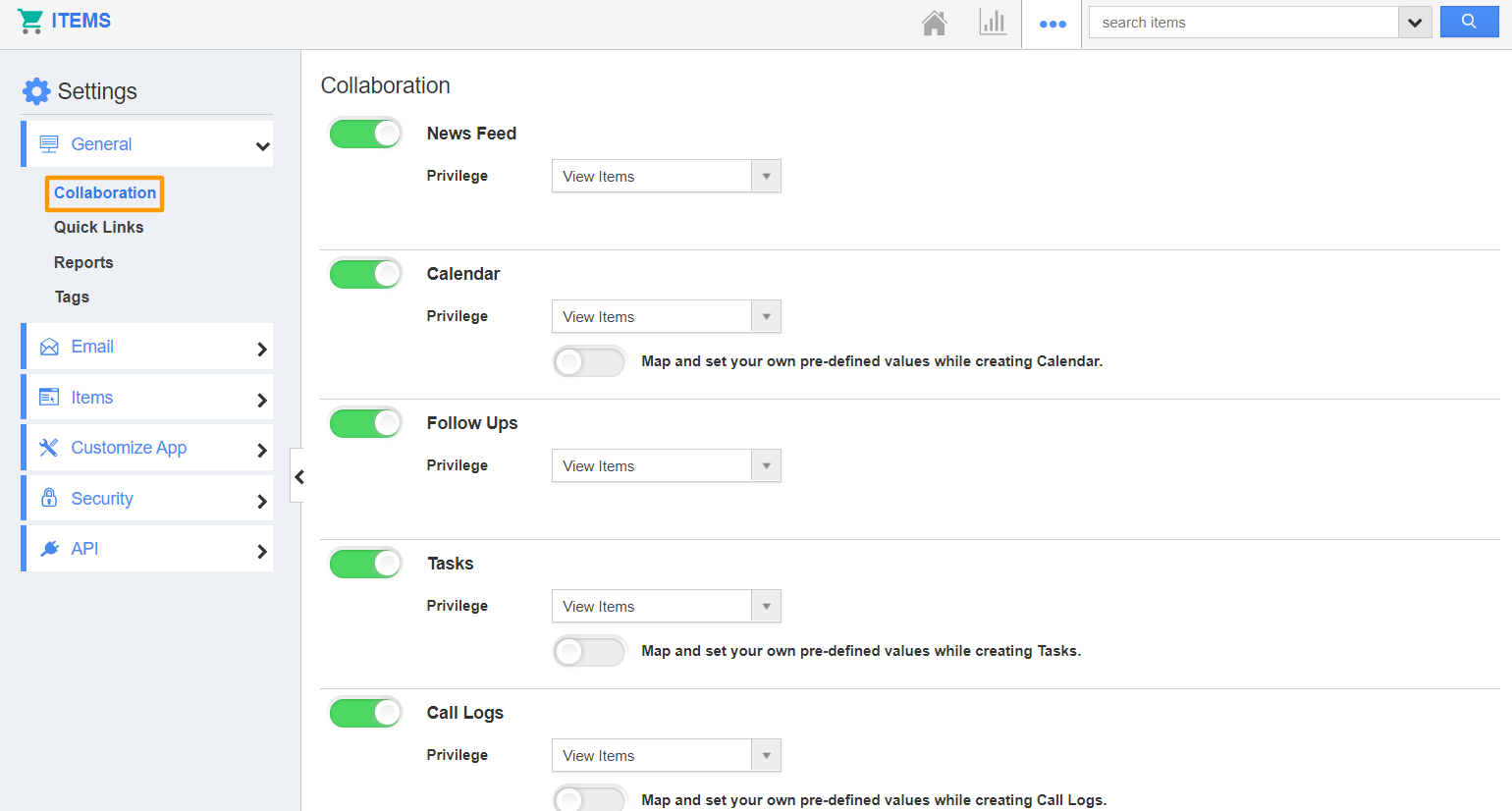Collapse the sidebar with the left arrow
This screenshot has width=1512, height=811.
[298, 476]
